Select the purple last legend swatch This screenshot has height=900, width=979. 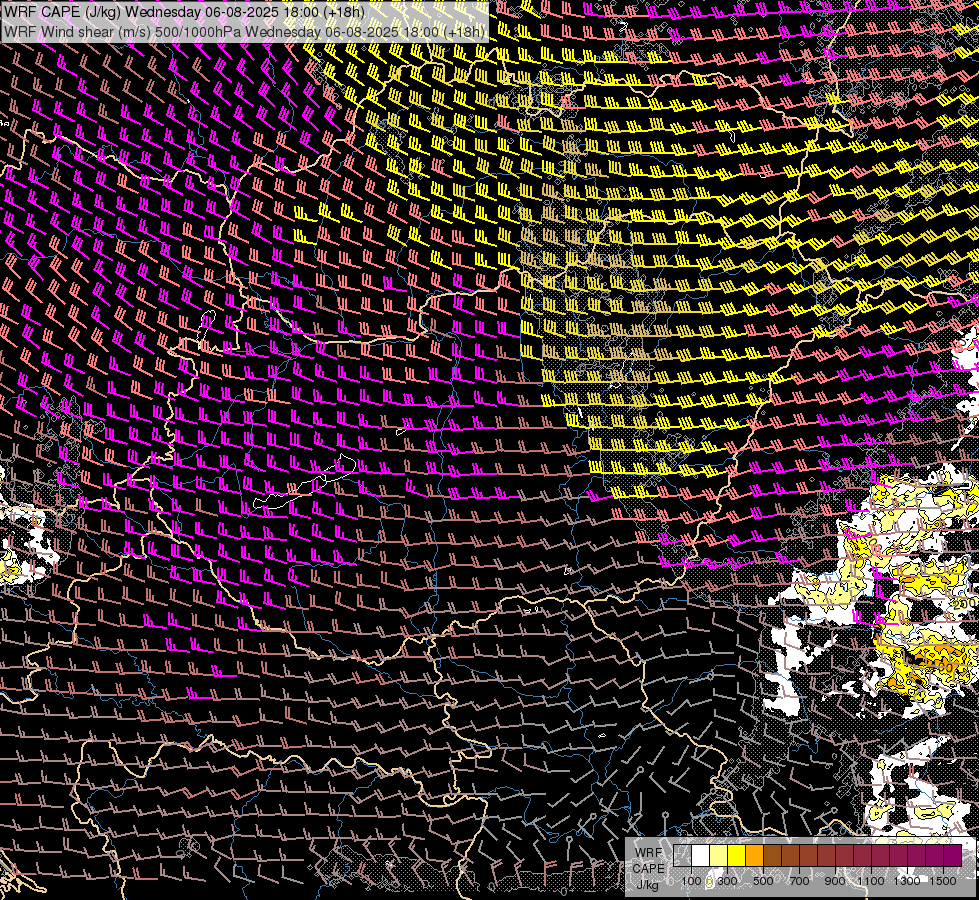tap(953, 856)
